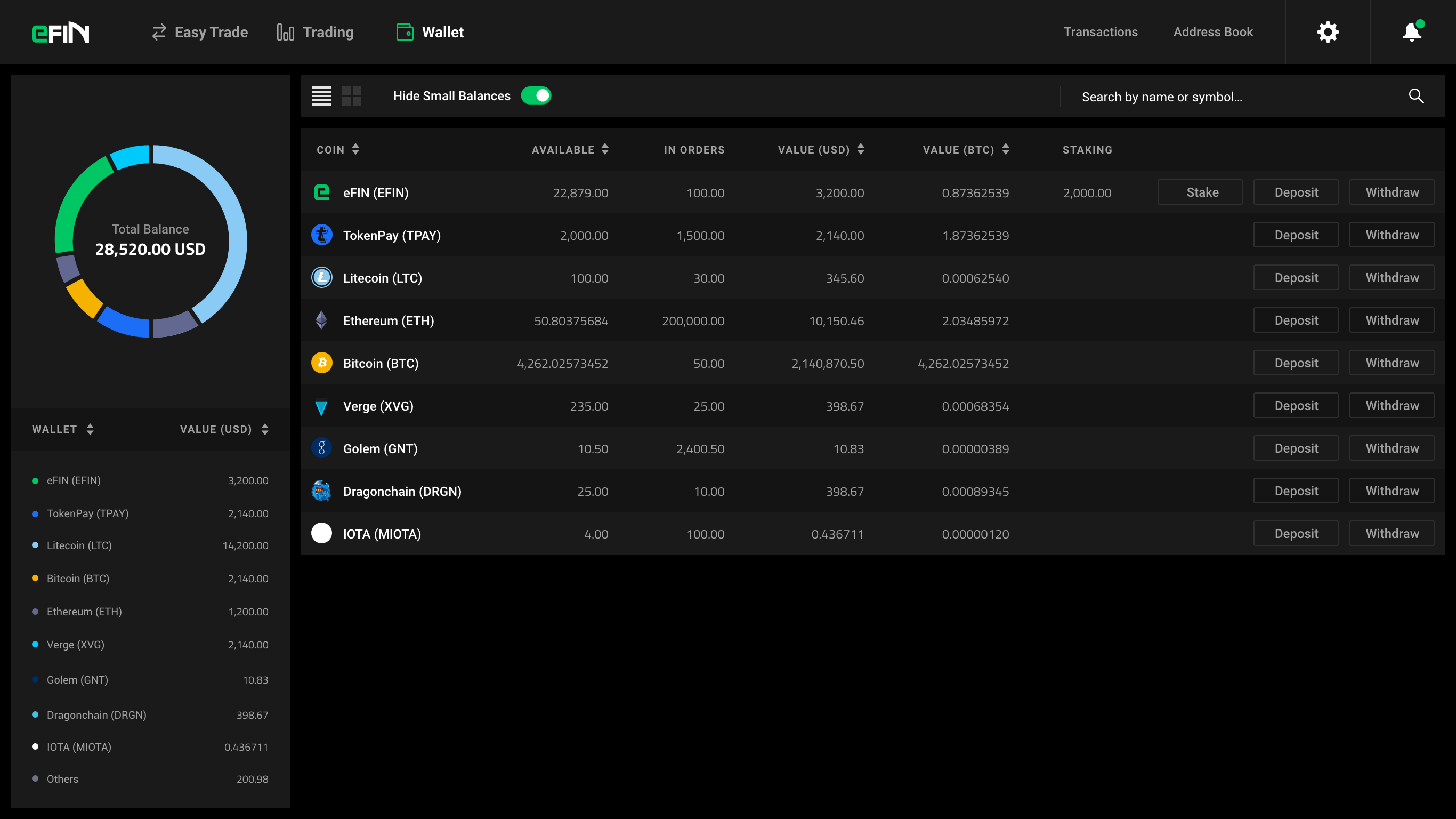Select Others entry in wallet sidebar
The image size is (1456, 819).
click(150, 779)
